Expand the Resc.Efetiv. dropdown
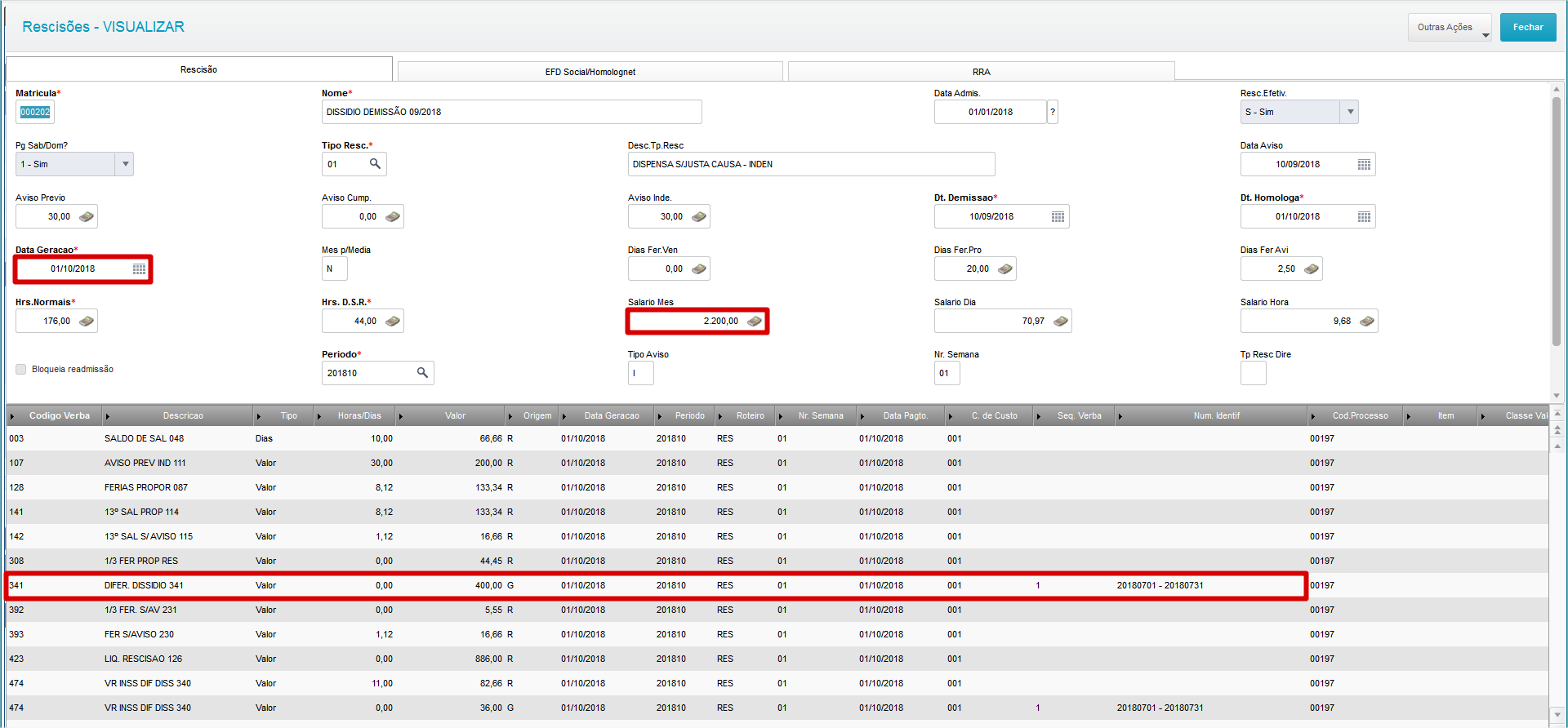 click(1350, 112)
